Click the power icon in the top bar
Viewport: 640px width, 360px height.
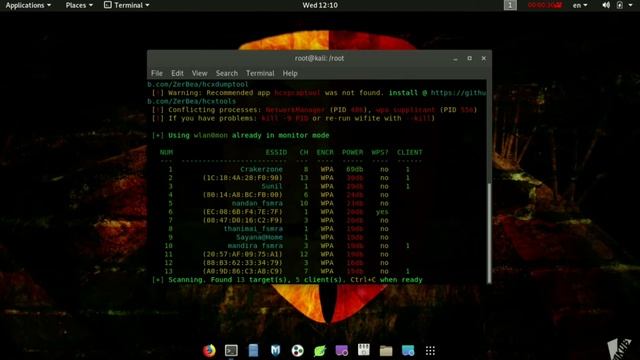[620, 5]
